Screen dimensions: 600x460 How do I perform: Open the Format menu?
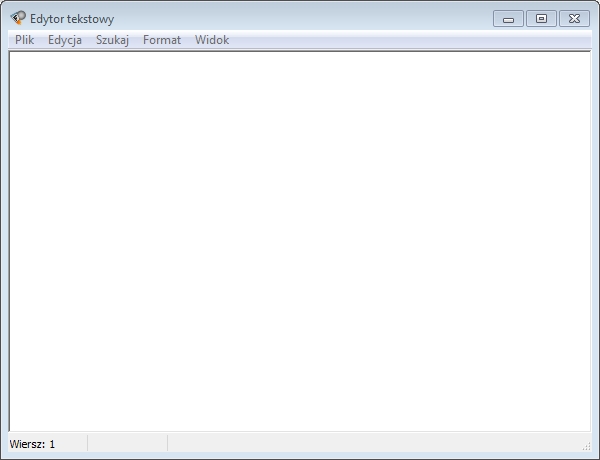(x=162, y=40)
